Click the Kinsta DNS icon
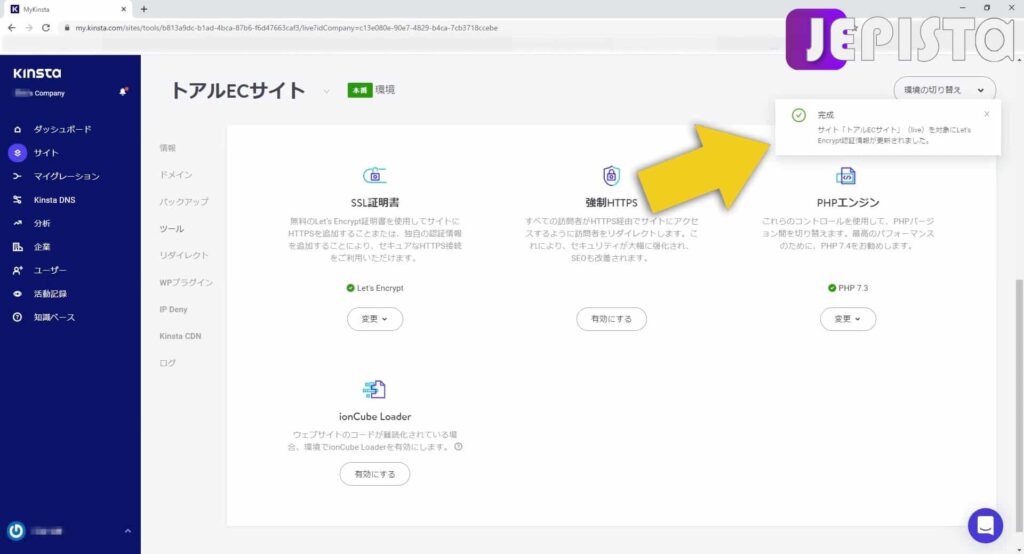Viewport: 1024px width, 554px height. click(x=18, y=200)
